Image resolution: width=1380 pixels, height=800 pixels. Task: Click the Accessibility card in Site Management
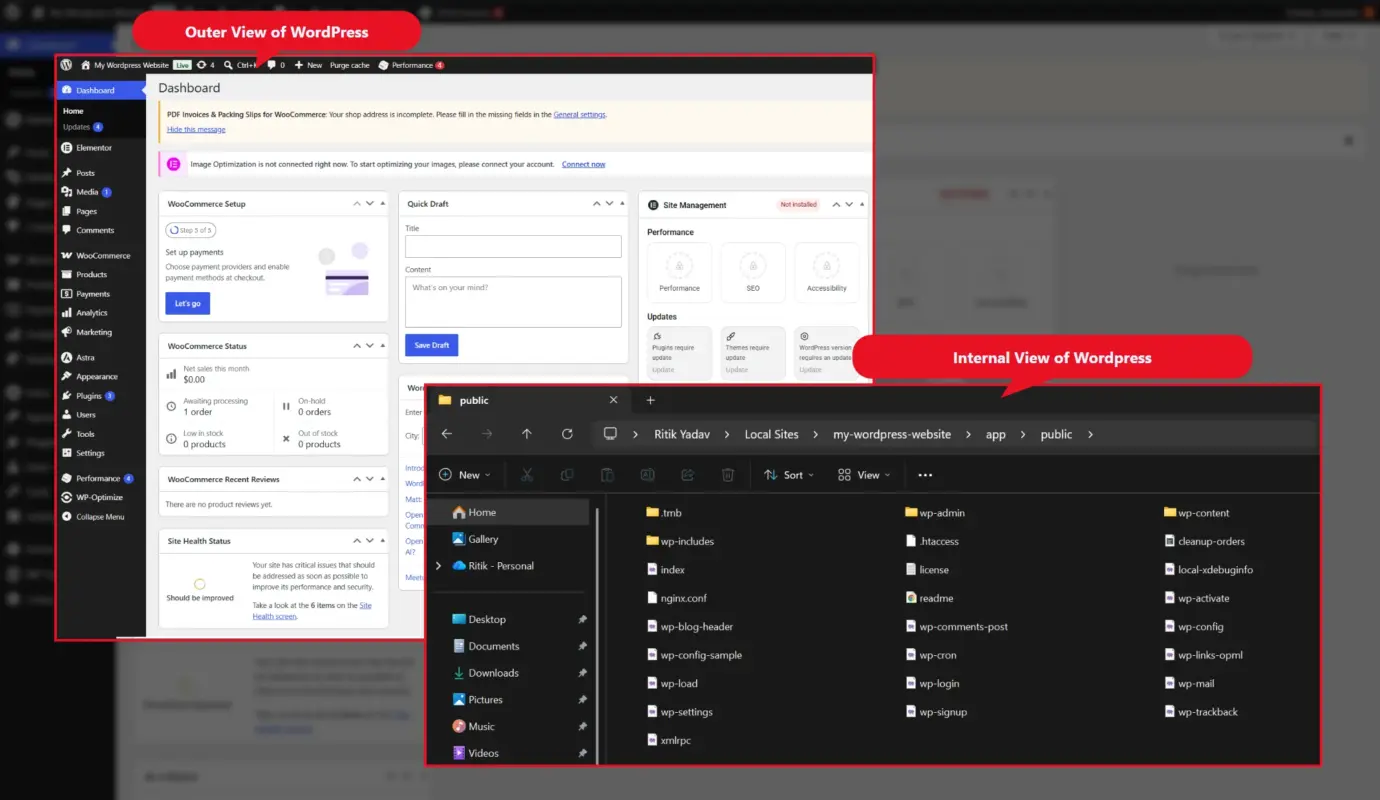tap(827, 273)
